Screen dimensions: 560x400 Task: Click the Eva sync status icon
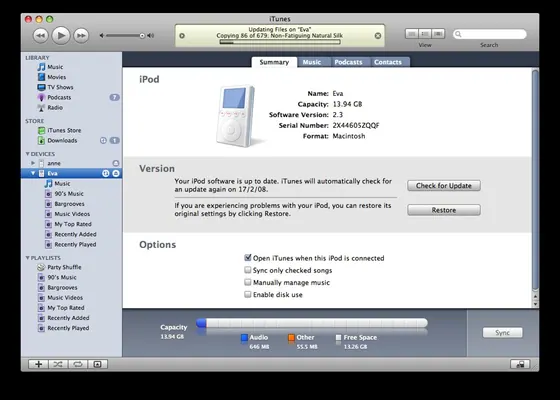coord(106,174)
